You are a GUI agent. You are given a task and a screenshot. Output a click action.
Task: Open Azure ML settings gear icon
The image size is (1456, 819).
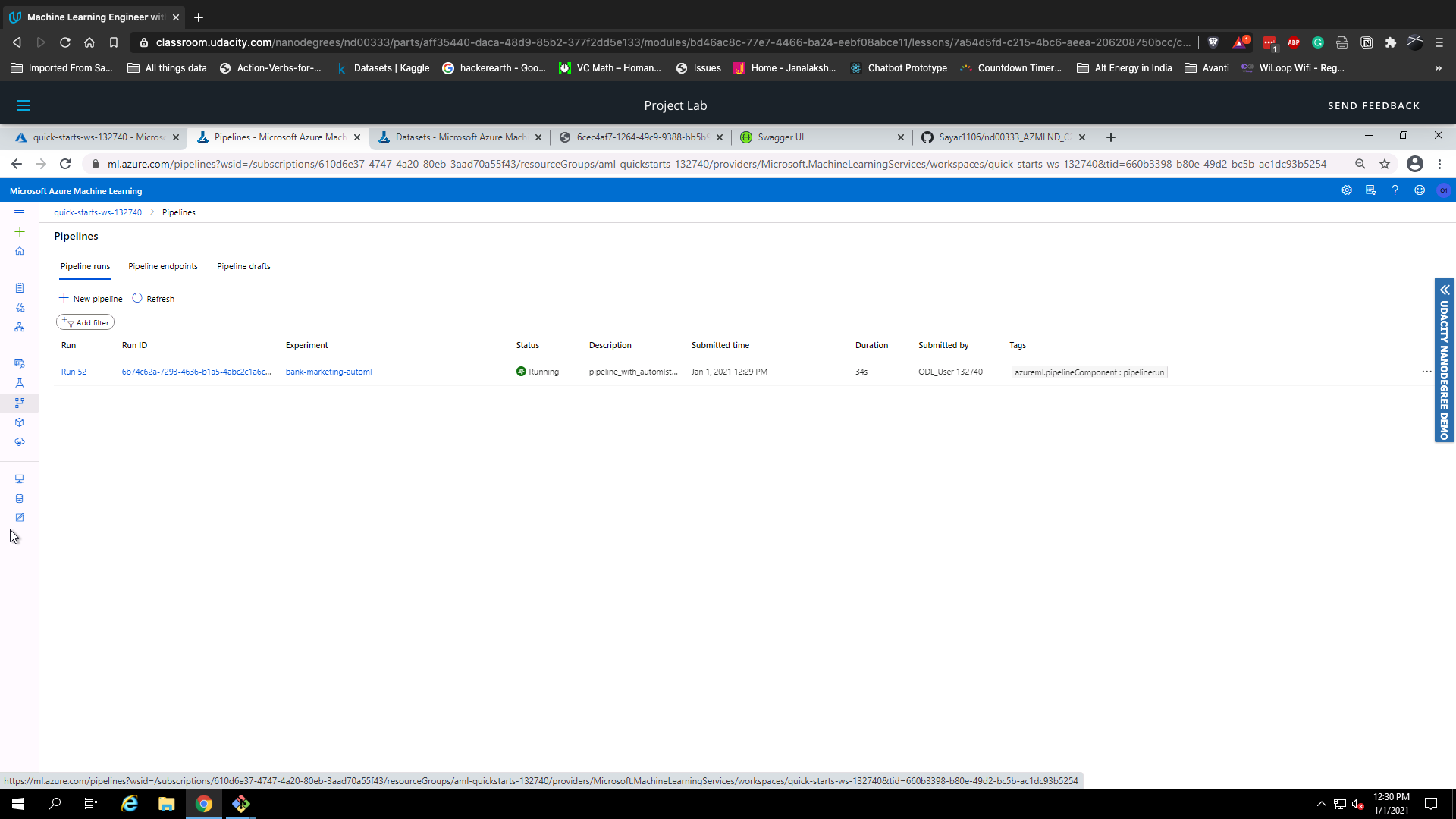(x=1347, y=190)
